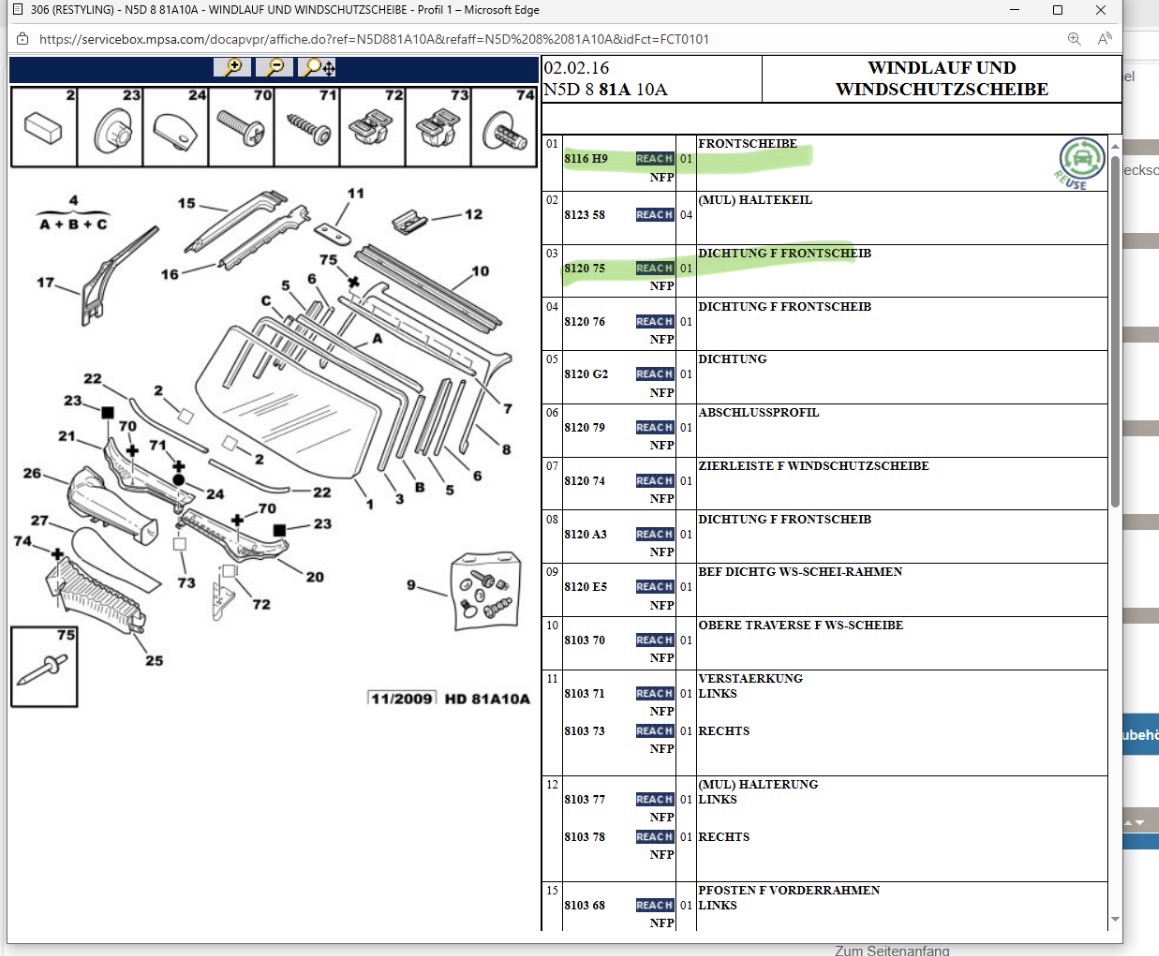Click the URL address bar field

click(x=540, y=39)
